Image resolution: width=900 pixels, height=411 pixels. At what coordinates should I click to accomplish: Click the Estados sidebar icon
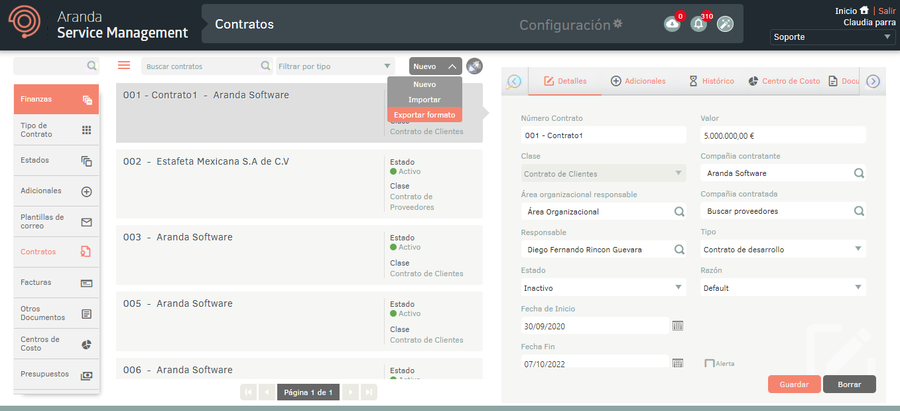[87, 161]
